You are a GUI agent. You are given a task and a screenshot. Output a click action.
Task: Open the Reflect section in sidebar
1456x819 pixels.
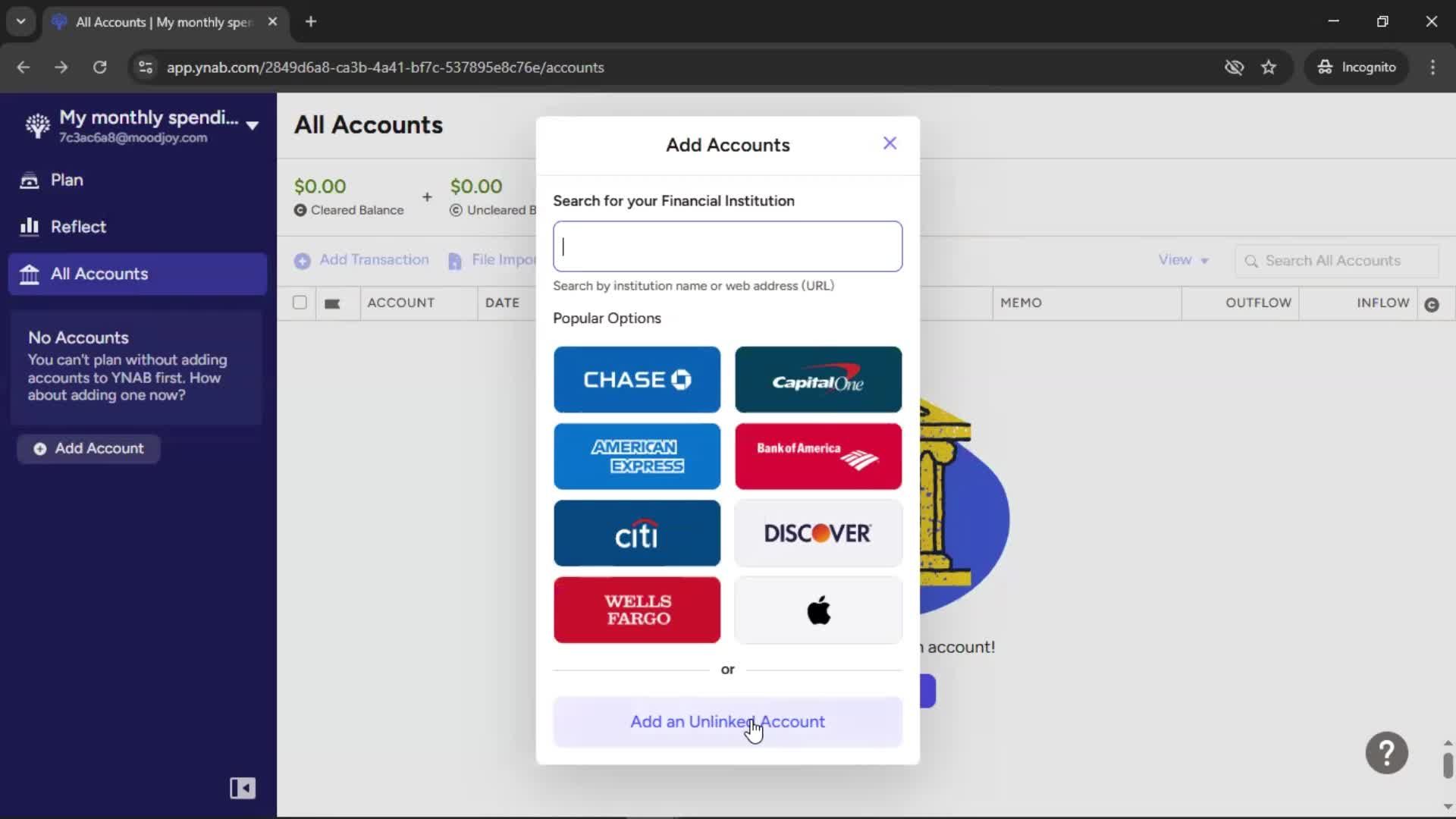pos(137,227)
